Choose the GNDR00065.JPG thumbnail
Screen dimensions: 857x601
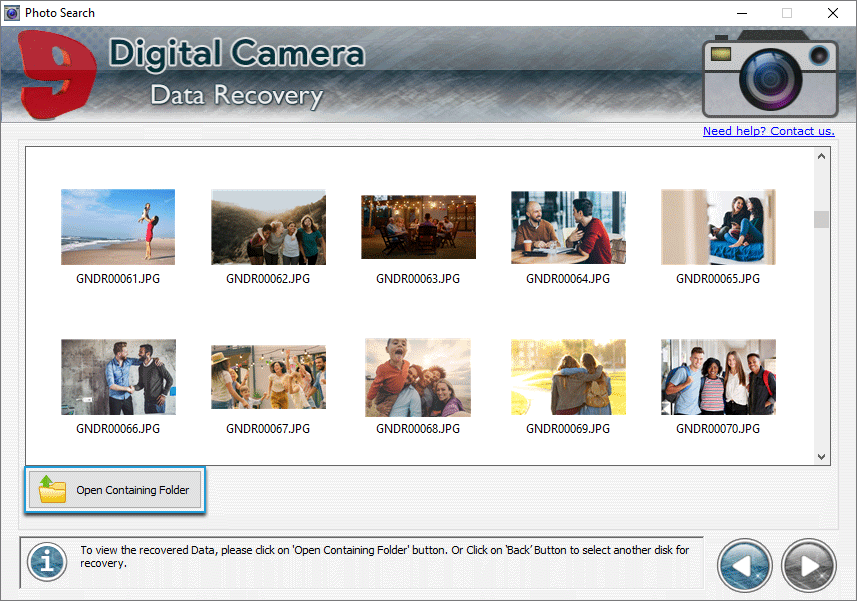[x=718, y=227]
